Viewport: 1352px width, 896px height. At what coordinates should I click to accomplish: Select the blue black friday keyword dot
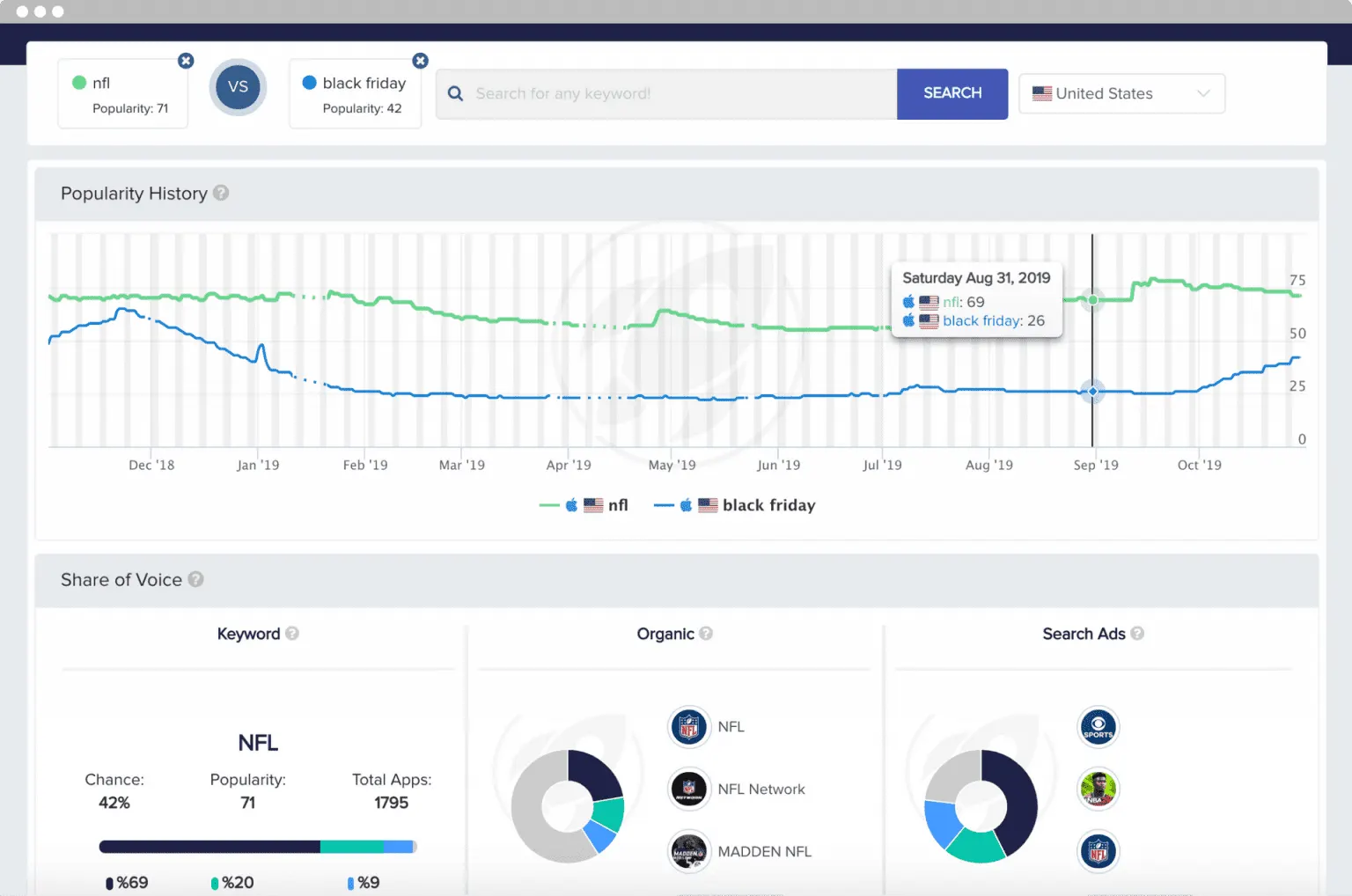[309, 83]
